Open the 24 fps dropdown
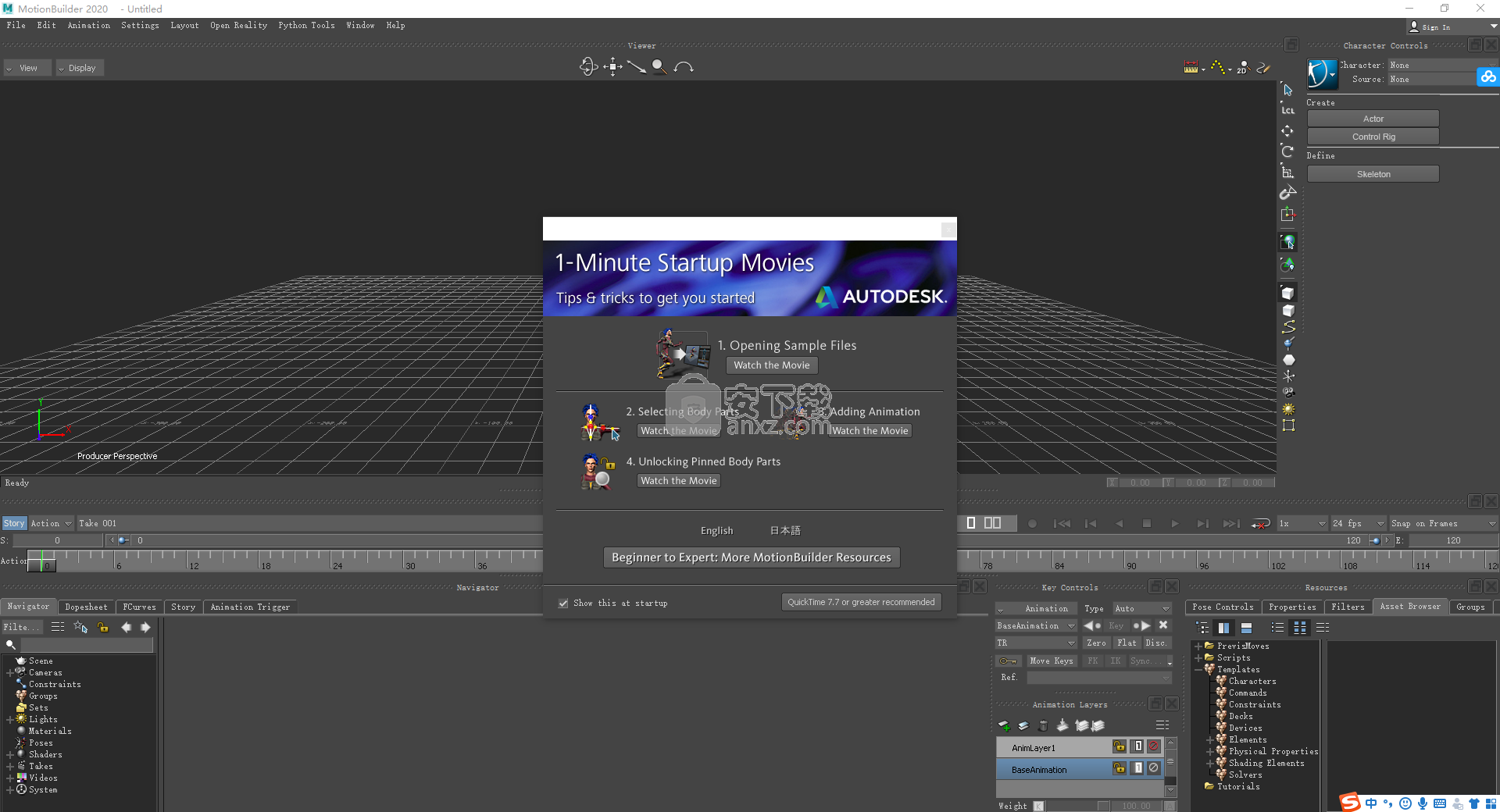 click(1358, 524)
